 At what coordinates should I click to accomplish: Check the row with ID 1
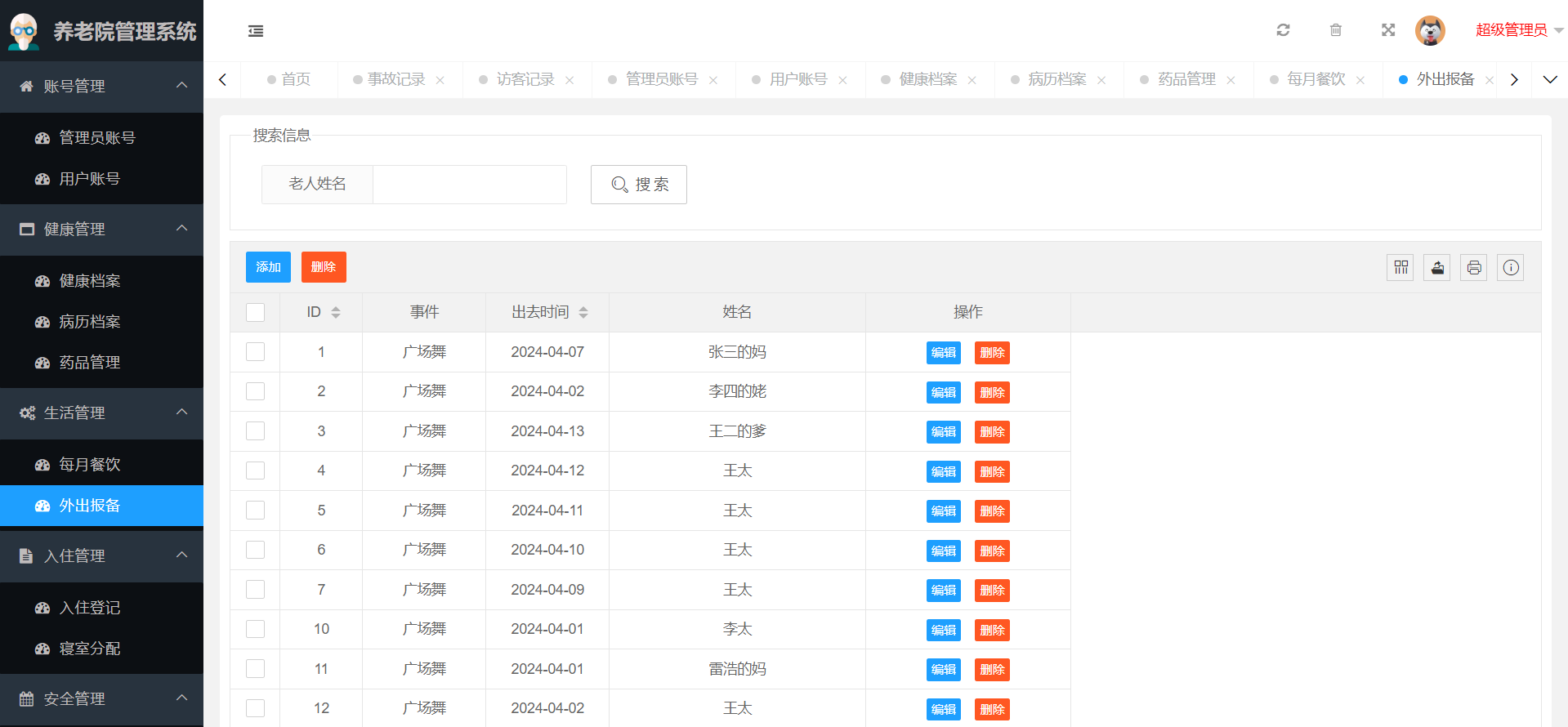click(x=256, y=351)
